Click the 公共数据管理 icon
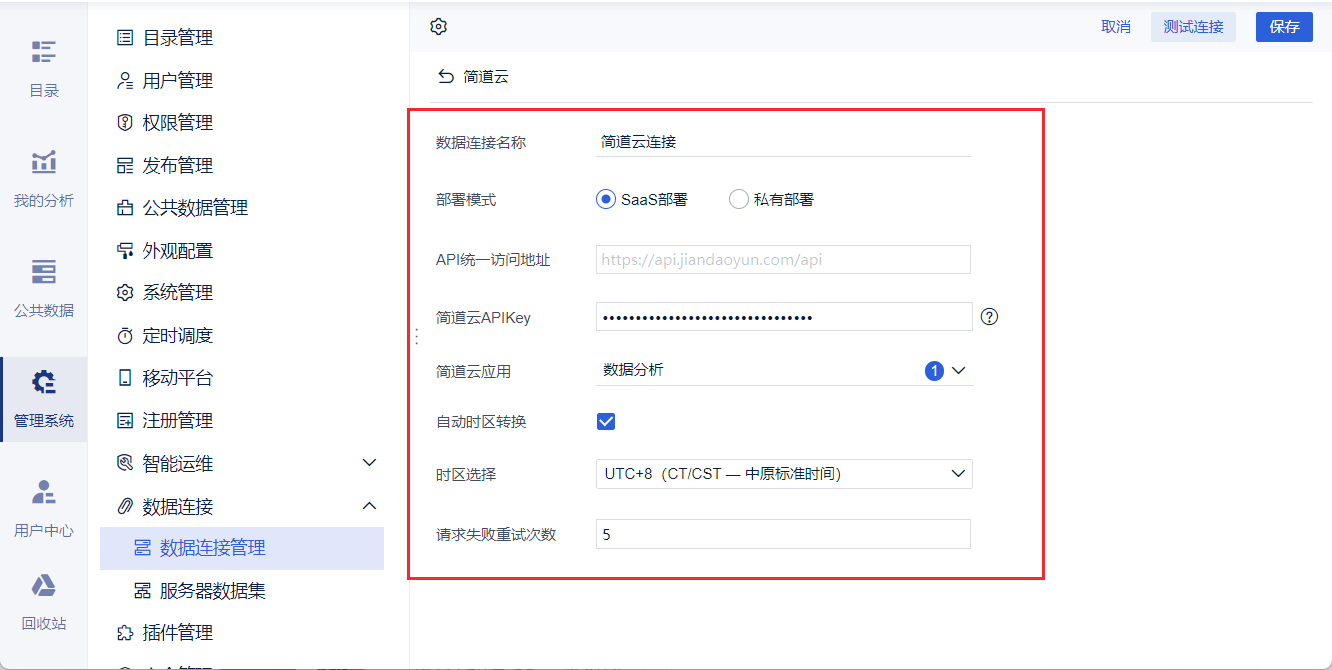The height and width of the screenshot is (670, 1332). [125, 208]
